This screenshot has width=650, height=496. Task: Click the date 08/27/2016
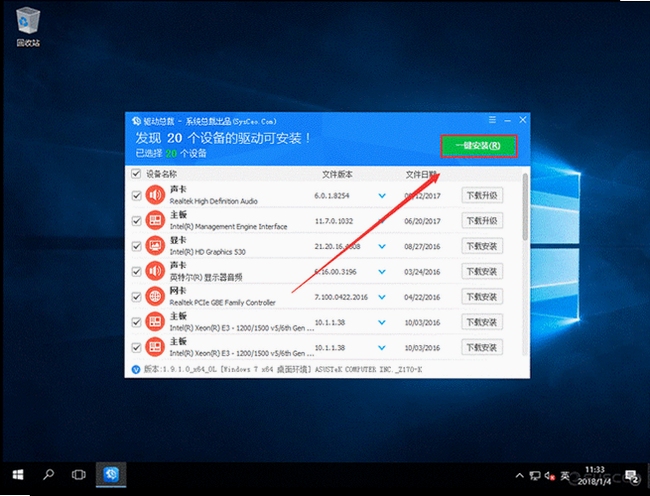point(422,247)
